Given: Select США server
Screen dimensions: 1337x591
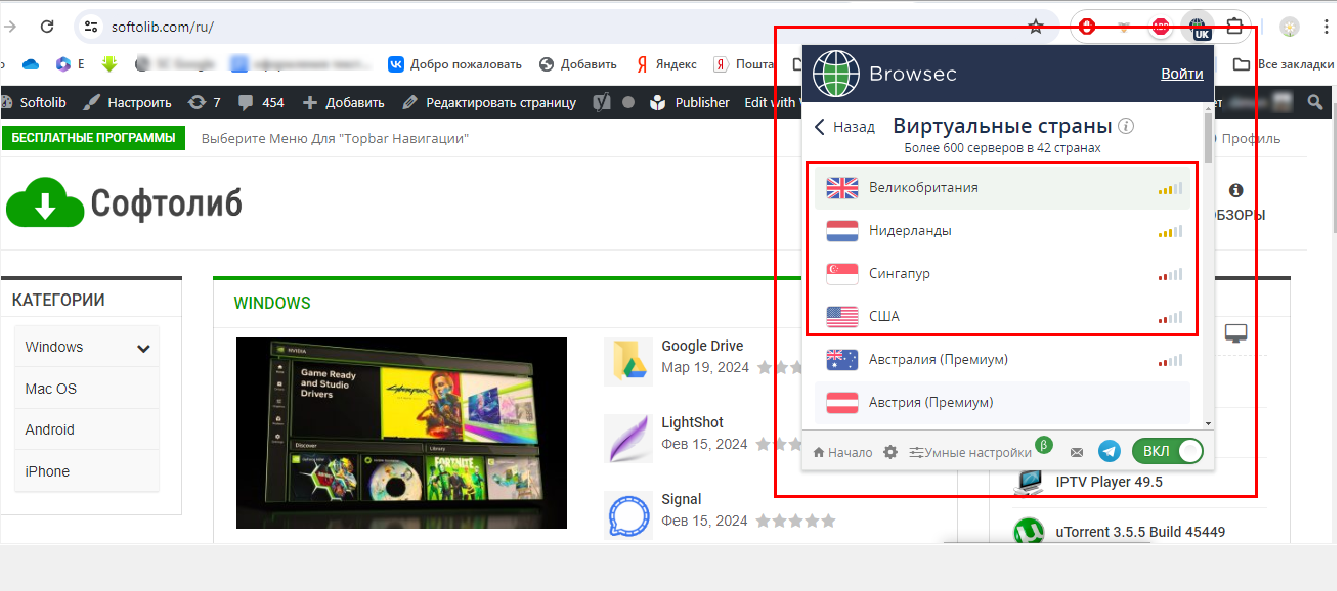Looking at the screenshot, I should point(1002,317).
